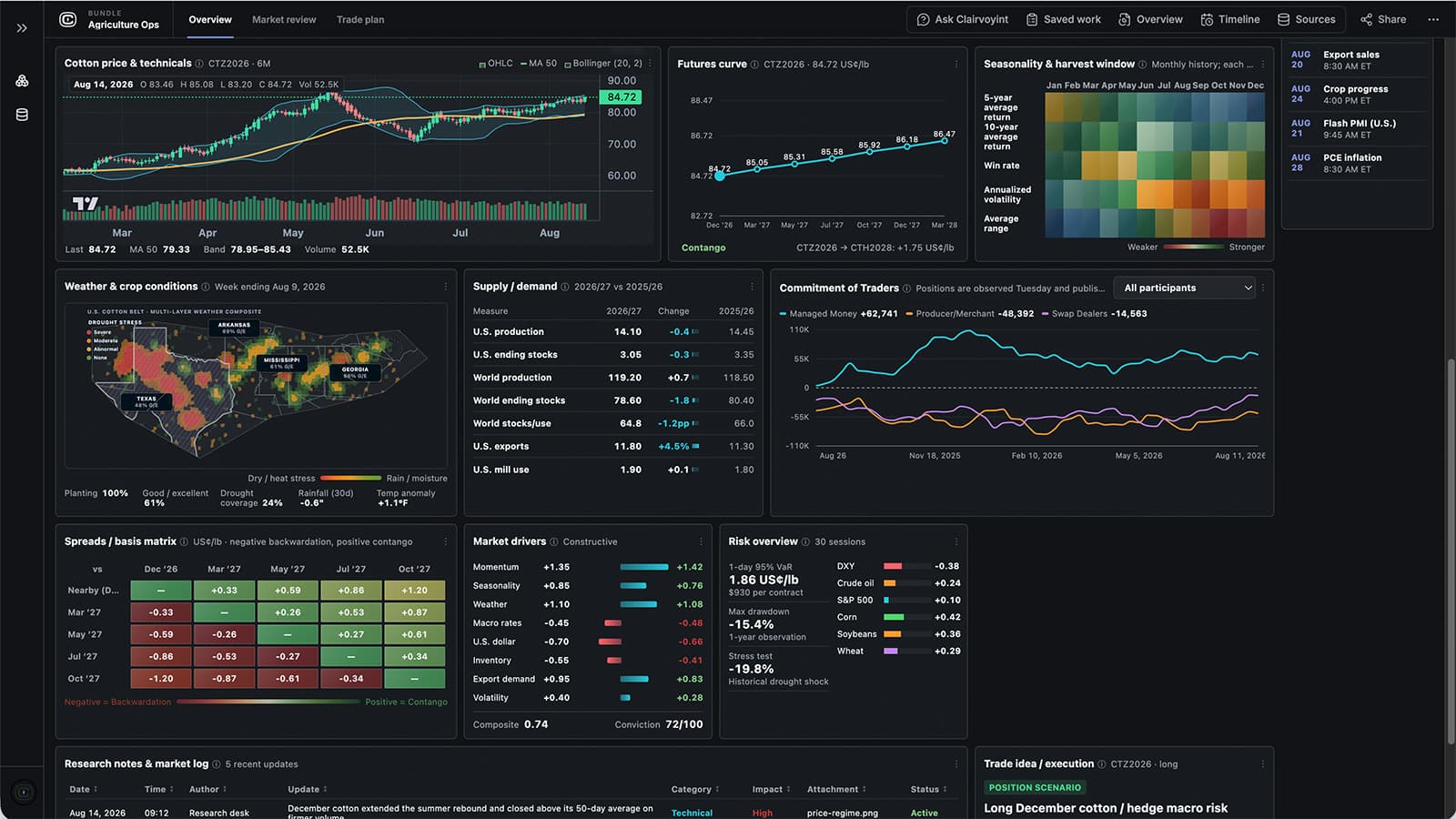Sort research log by Date column
Screen dimensions: 1456x819
coord(84,789)
